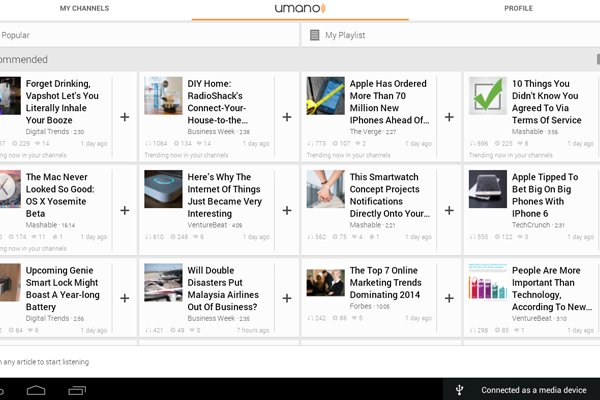Screen dimensions: 600x400
Task: Open the Profile tab
Action: tap(518, 8)
